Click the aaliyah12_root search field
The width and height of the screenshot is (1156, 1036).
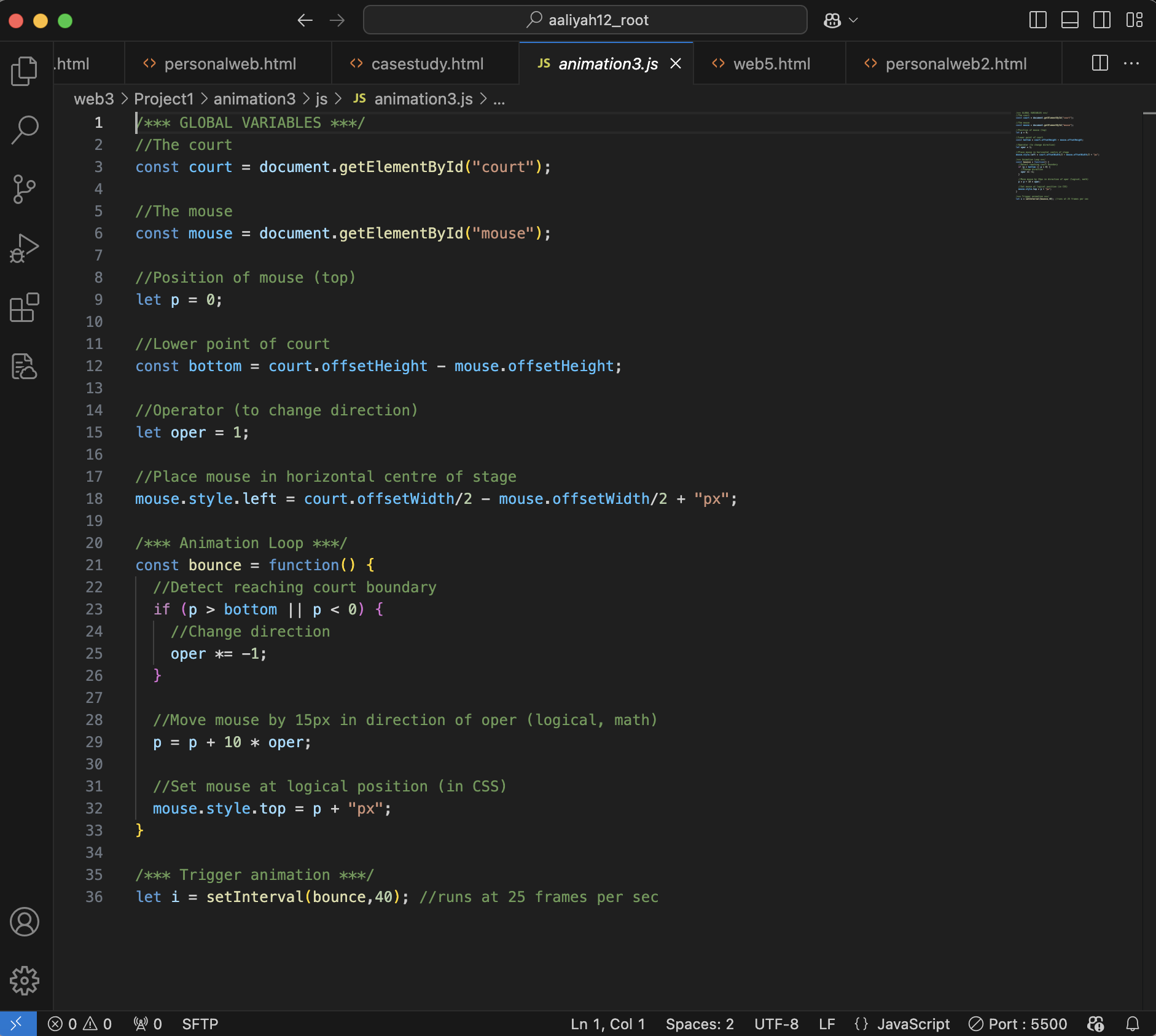pyautogui.click(x=585, y=20)
